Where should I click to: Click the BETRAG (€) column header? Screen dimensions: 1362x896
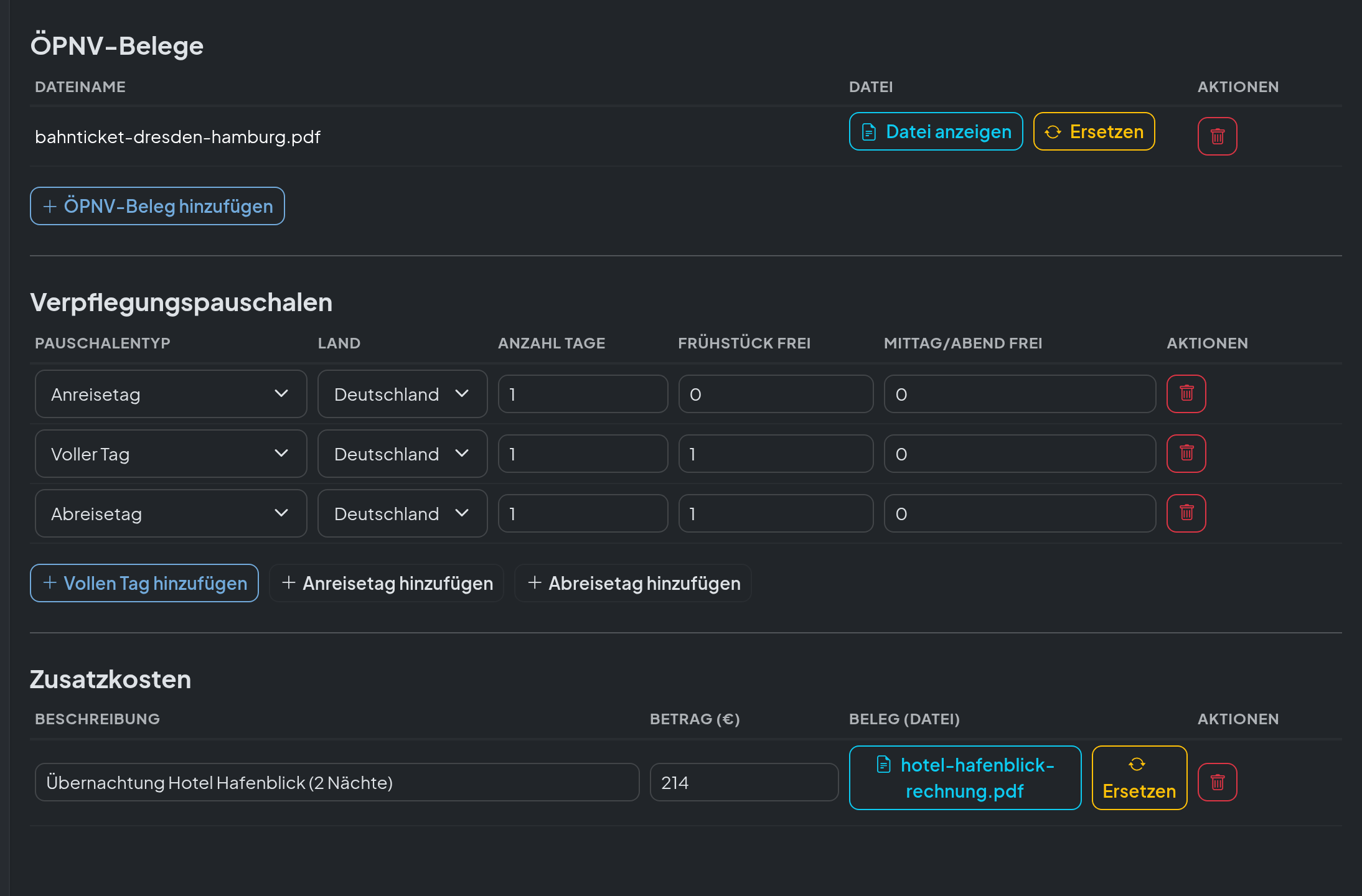click(695, 719)
